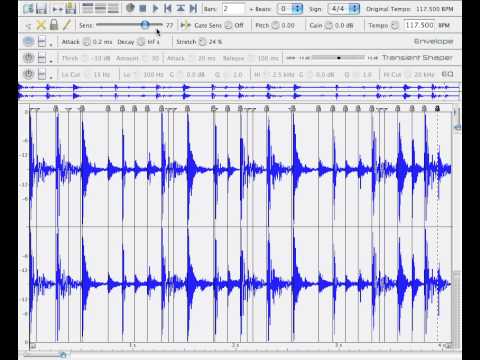
Task: Select the yellow hide-slice X tool
Action: [41, 25]
